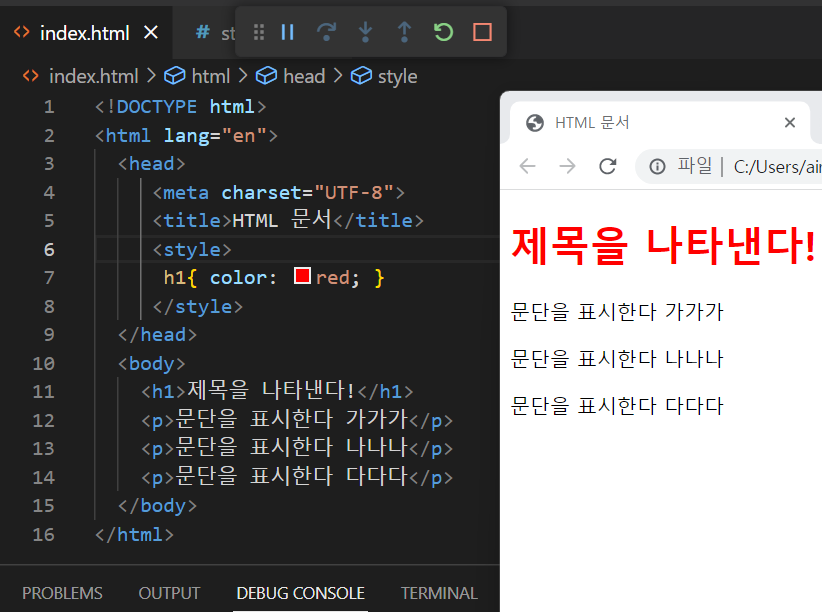Click the cube icon before style breadcrumb
822x612 pixels.
(x=361, y=76)
